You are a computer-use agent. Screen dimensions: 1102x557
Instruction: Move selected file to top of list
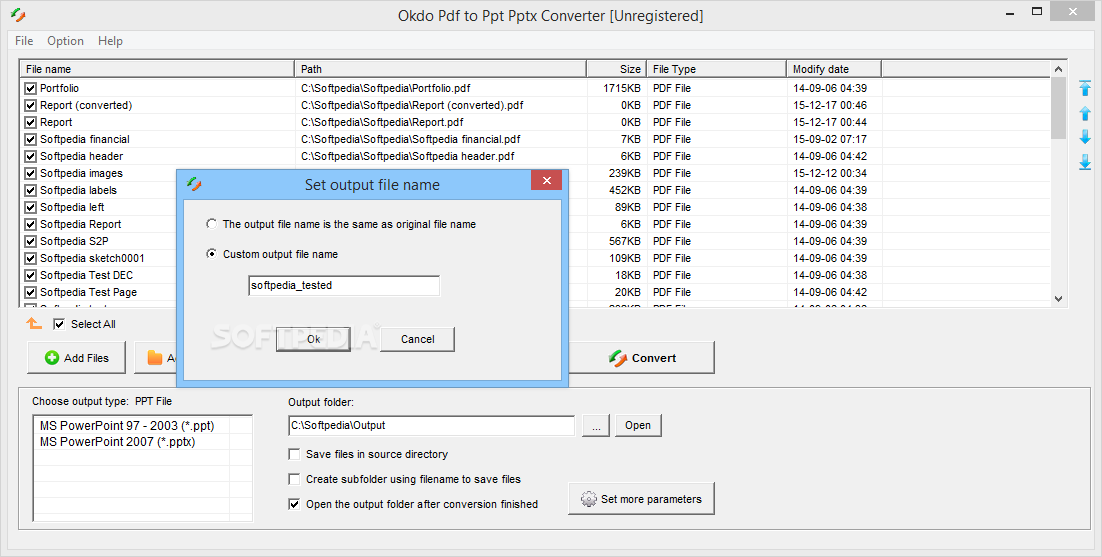[1084, 88]
